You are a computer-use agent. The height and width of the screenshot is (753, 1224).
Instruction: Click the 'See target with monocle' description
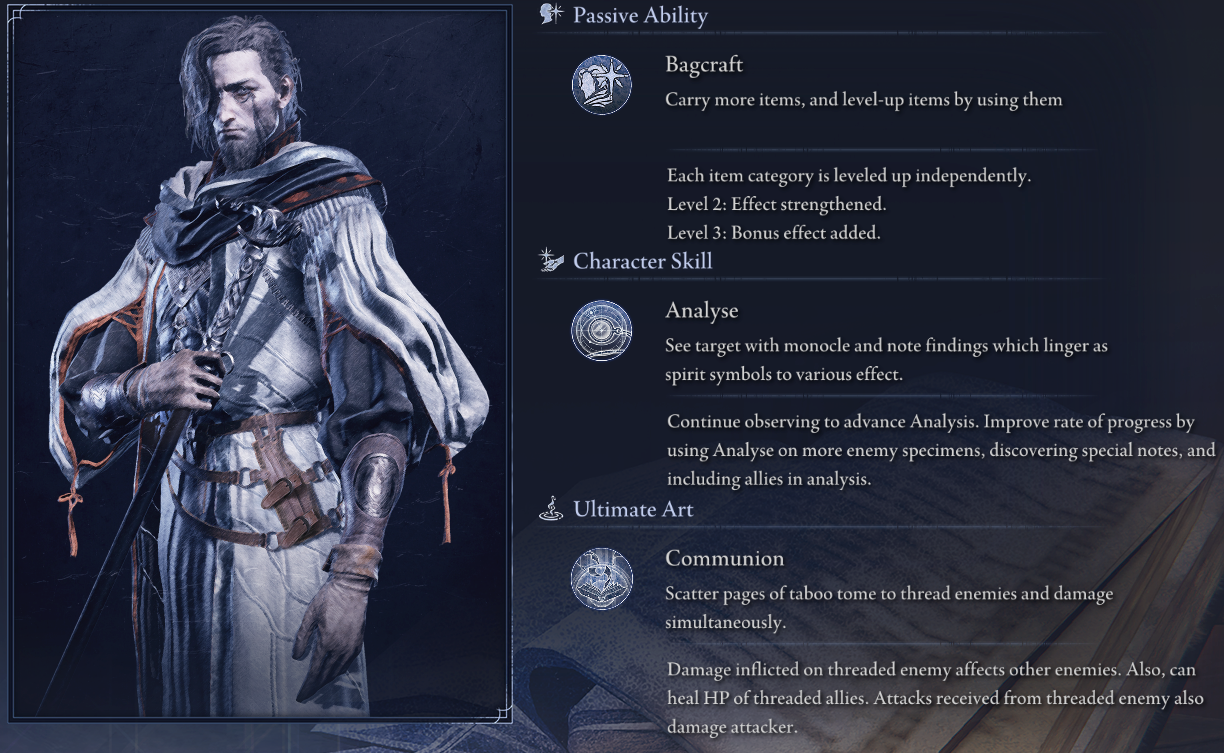(887, 360)
